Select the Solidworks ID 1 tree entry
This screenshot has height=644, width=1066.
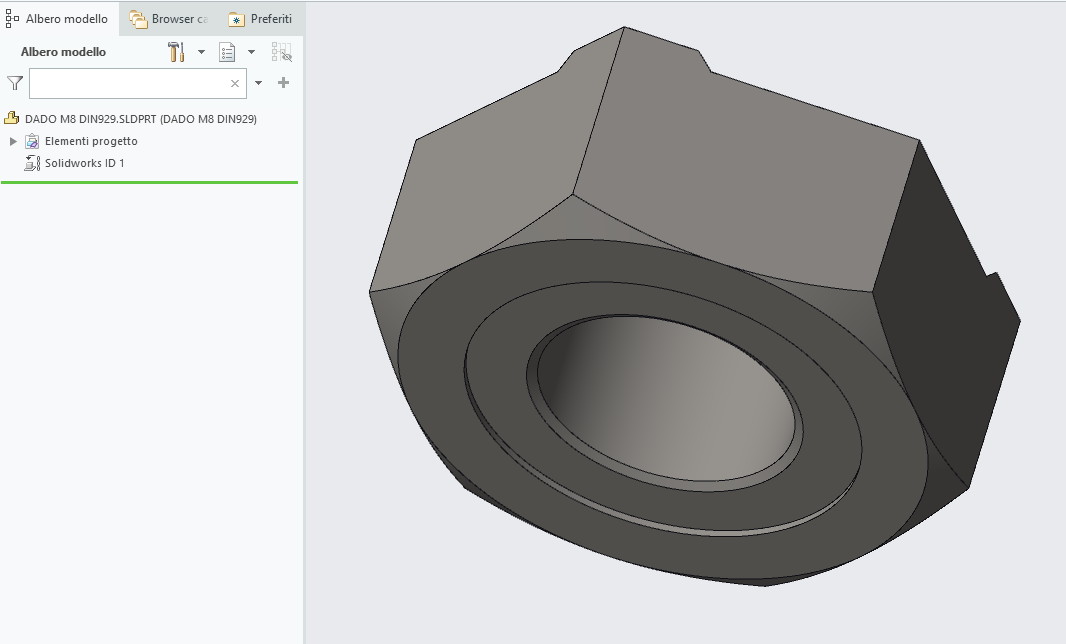(x=90, y=163)
